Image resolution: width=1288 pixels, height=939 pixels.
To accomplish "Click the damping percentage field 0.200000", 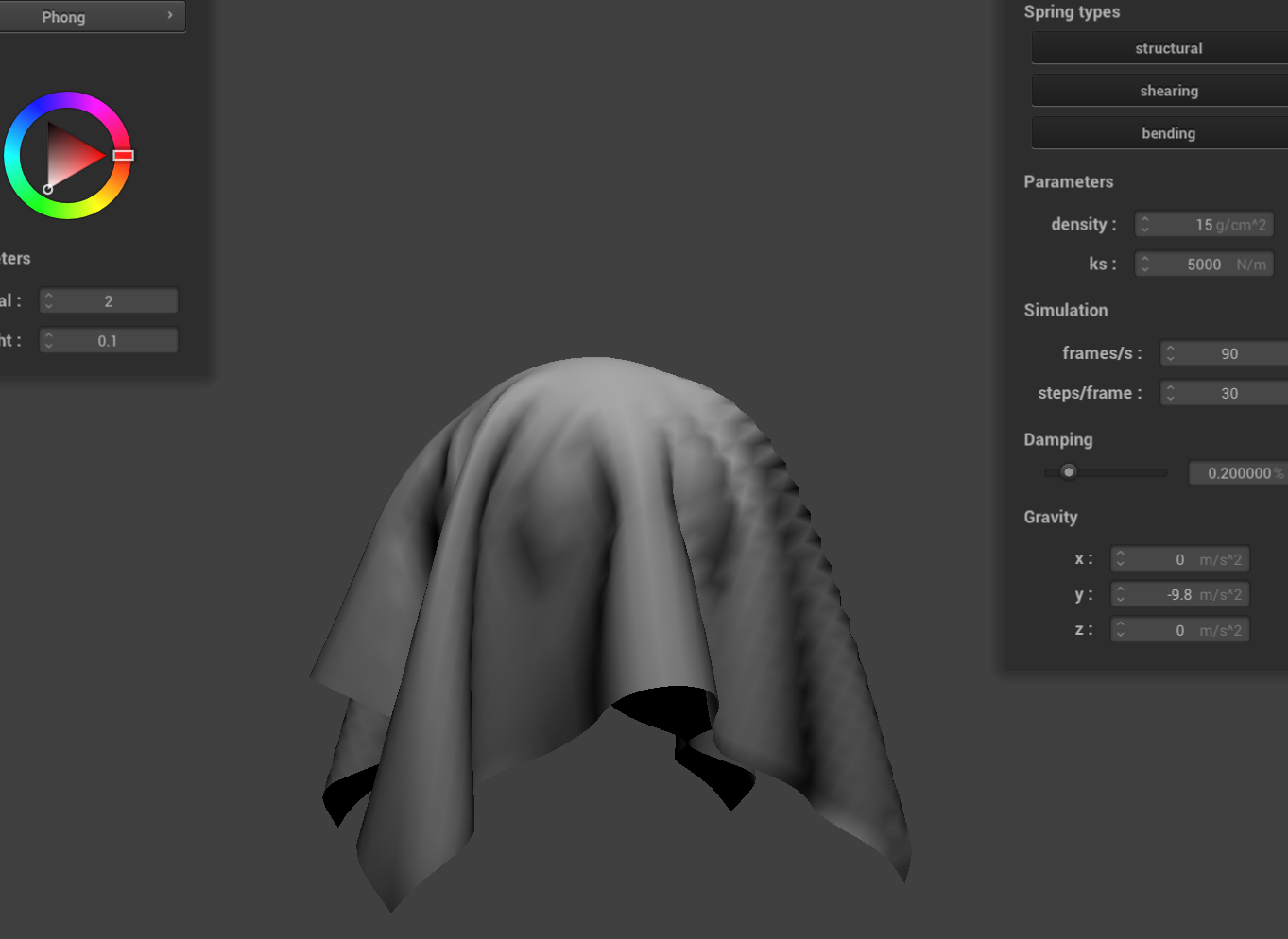I will coord(1238,473).
